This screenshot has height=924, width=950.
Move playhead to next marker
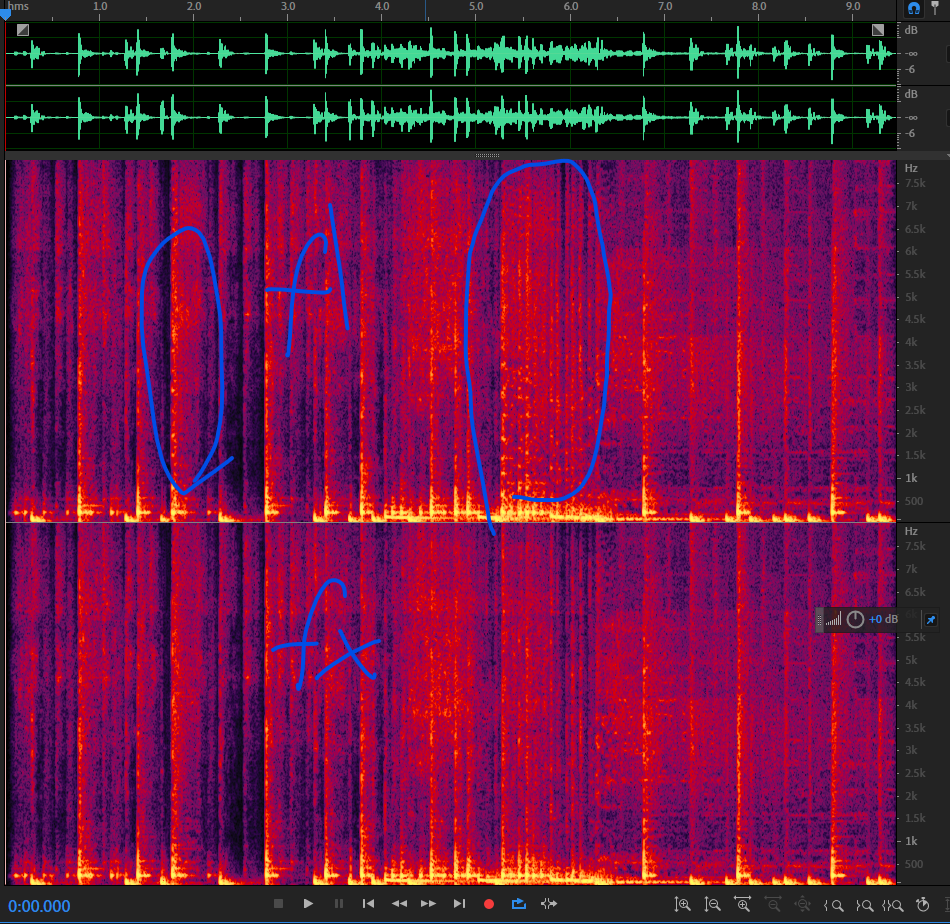coord(459,904)
